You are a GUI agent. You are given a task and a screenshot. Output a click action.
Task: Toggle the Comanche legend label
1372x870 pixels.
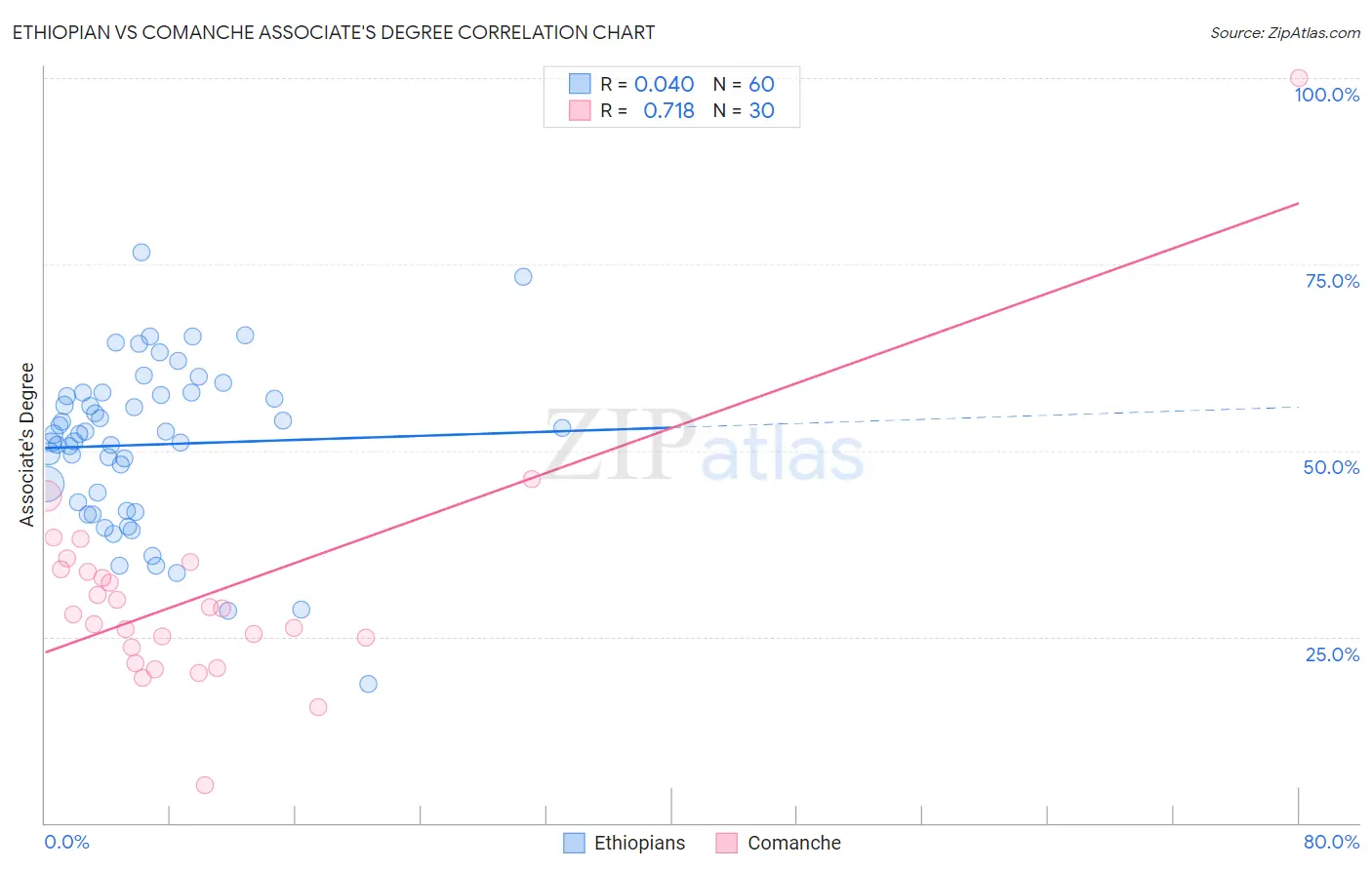point(793,843)
